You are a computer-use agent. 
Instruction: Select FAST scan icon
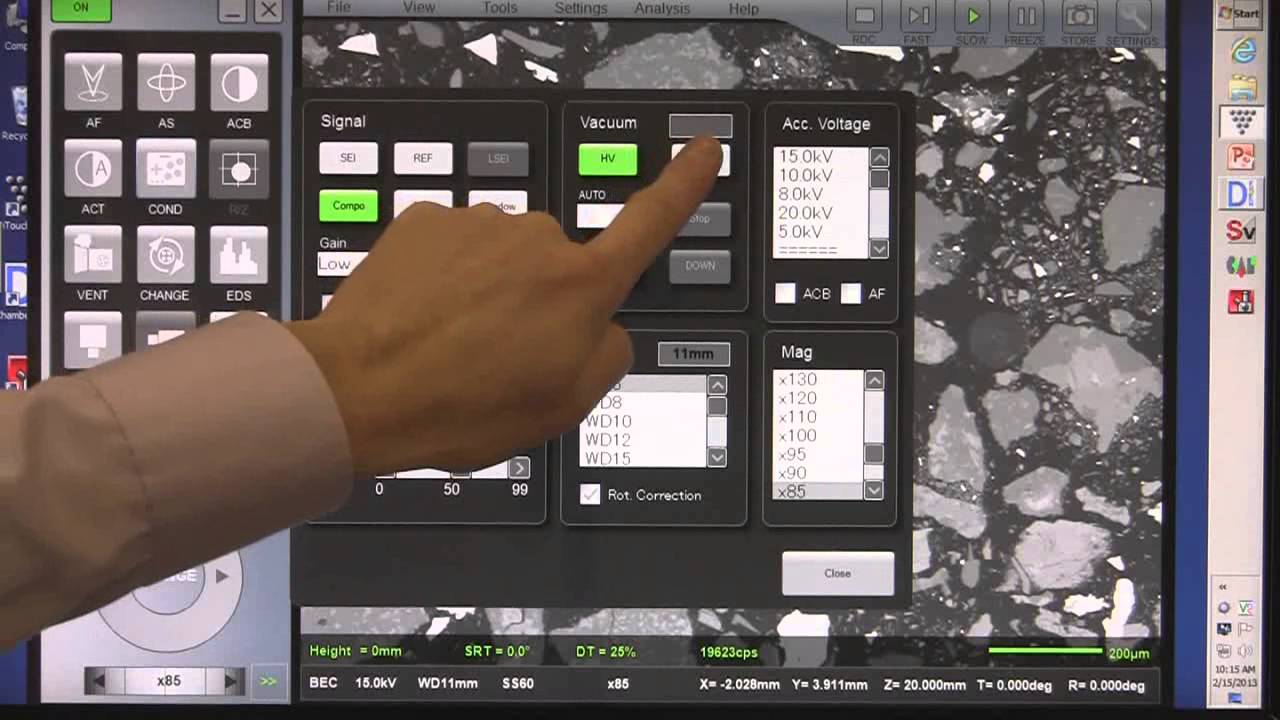pos(917,16)
